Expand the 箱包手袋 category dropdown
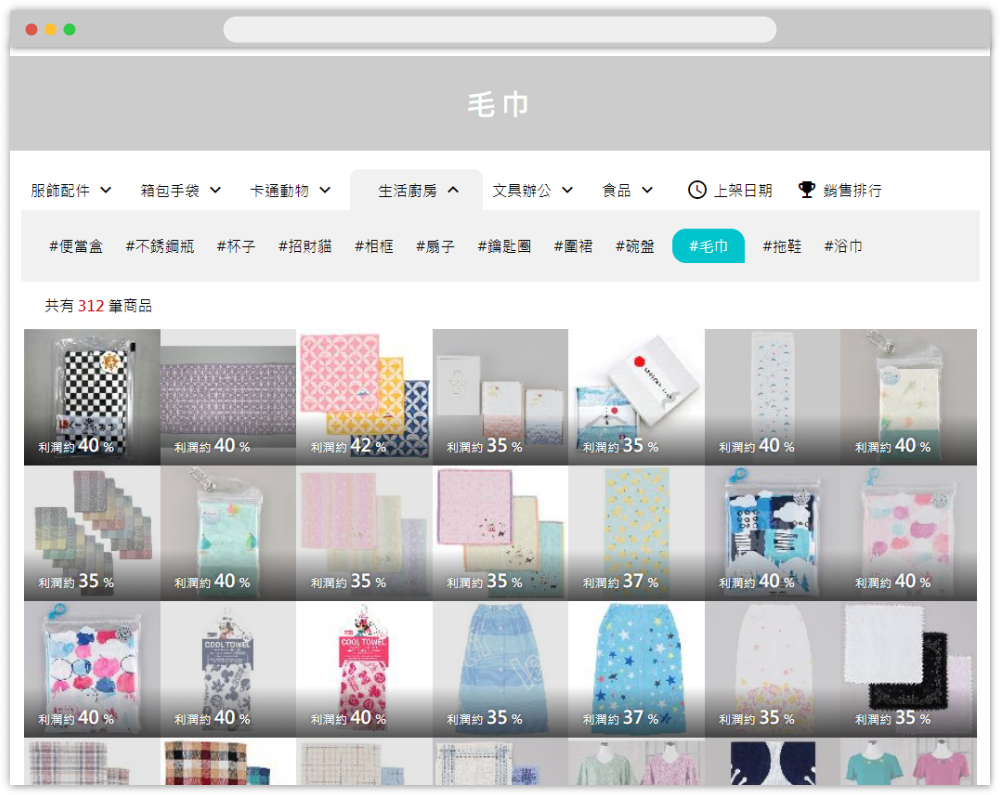Screen dimensions: 1000x795 point(180,190)
